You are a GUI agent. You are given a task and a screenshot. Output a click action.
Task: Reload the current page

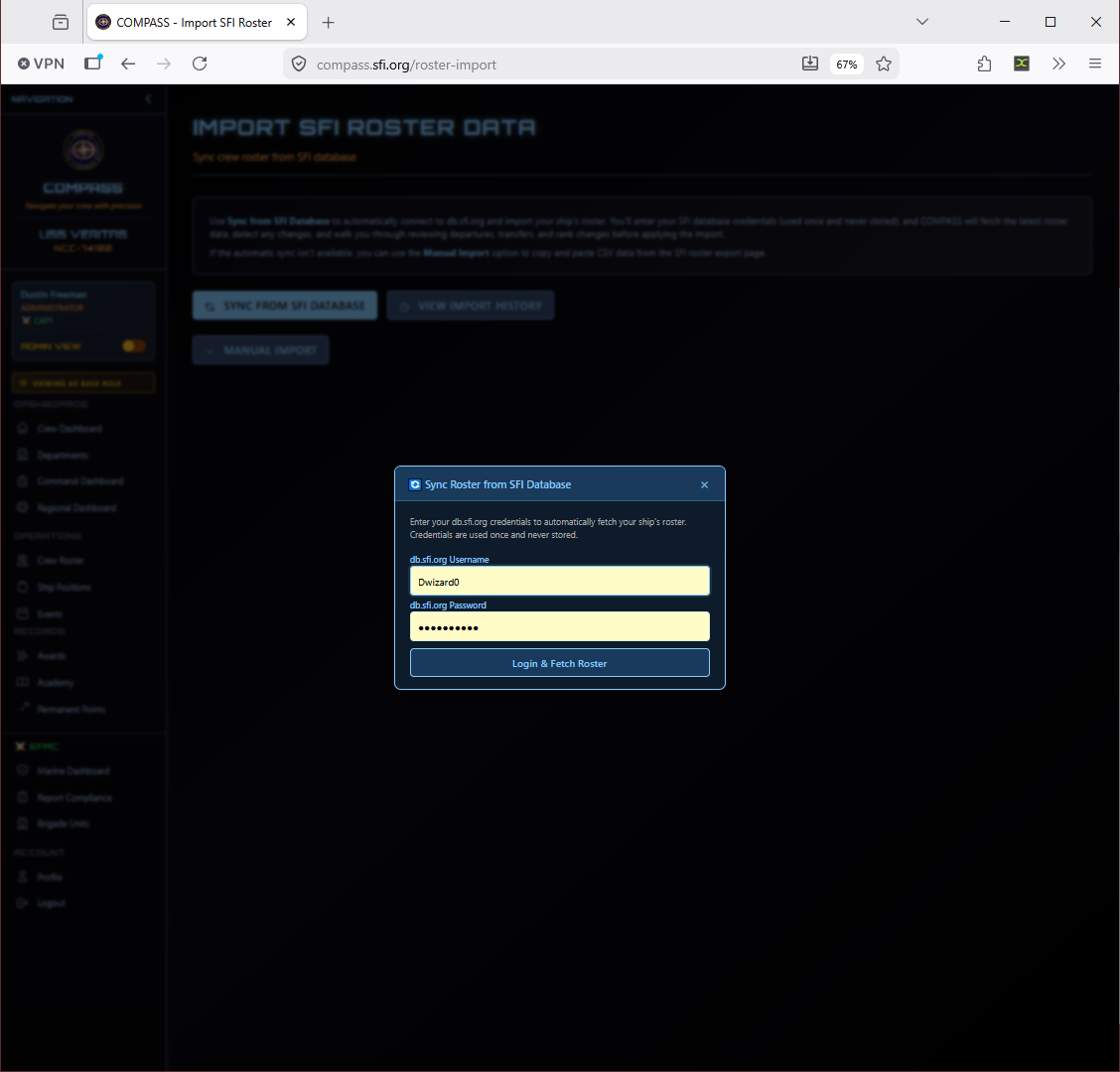click(200, 64)
